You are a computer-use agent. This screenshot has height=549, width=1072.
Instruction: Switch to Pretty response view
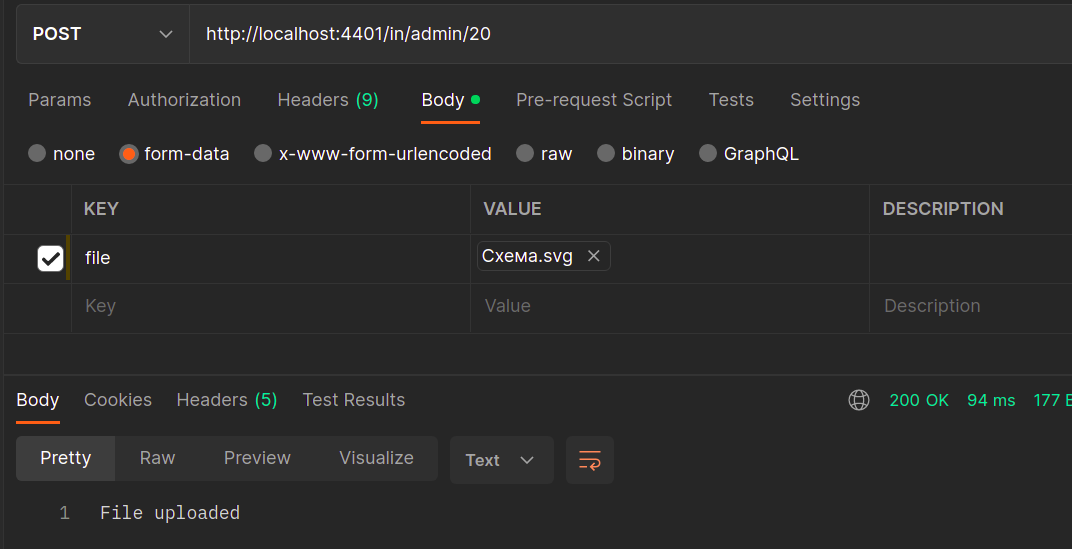point(66,458)
